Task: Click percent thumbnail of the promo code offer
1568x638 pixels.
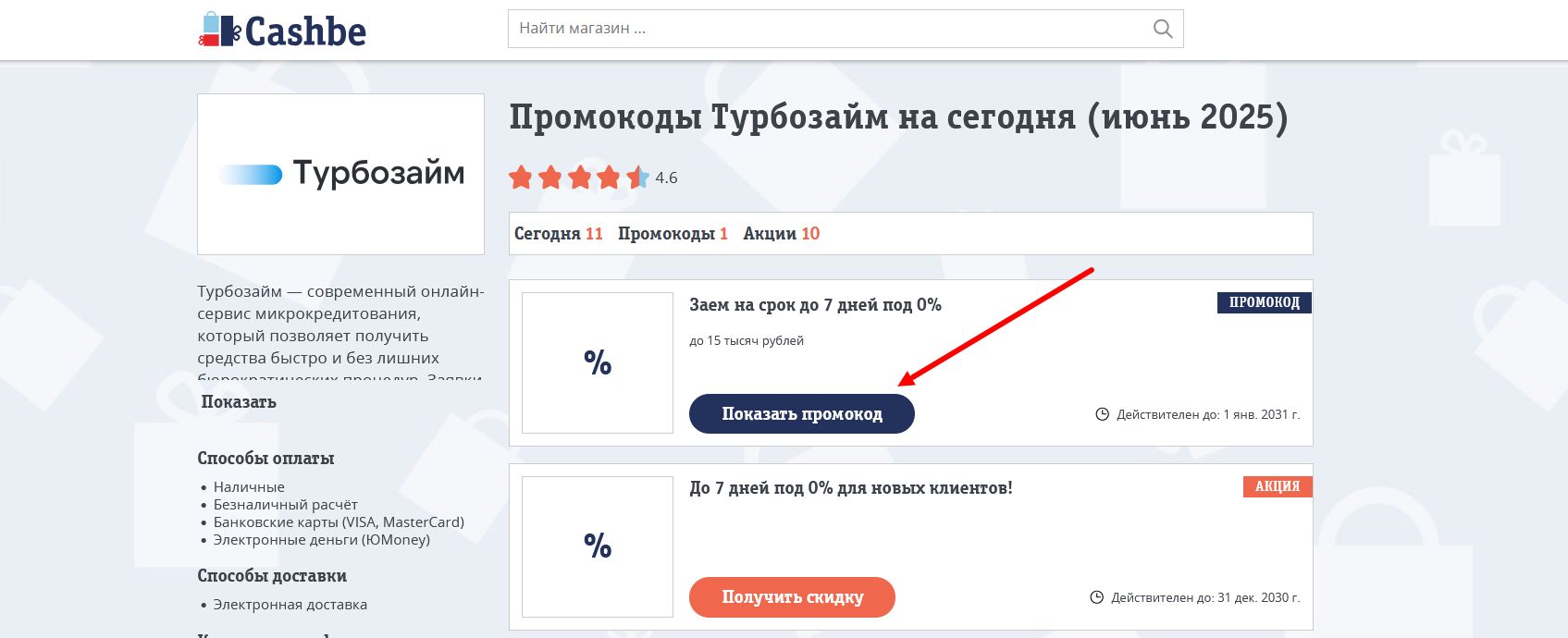Action: (598, 362)
